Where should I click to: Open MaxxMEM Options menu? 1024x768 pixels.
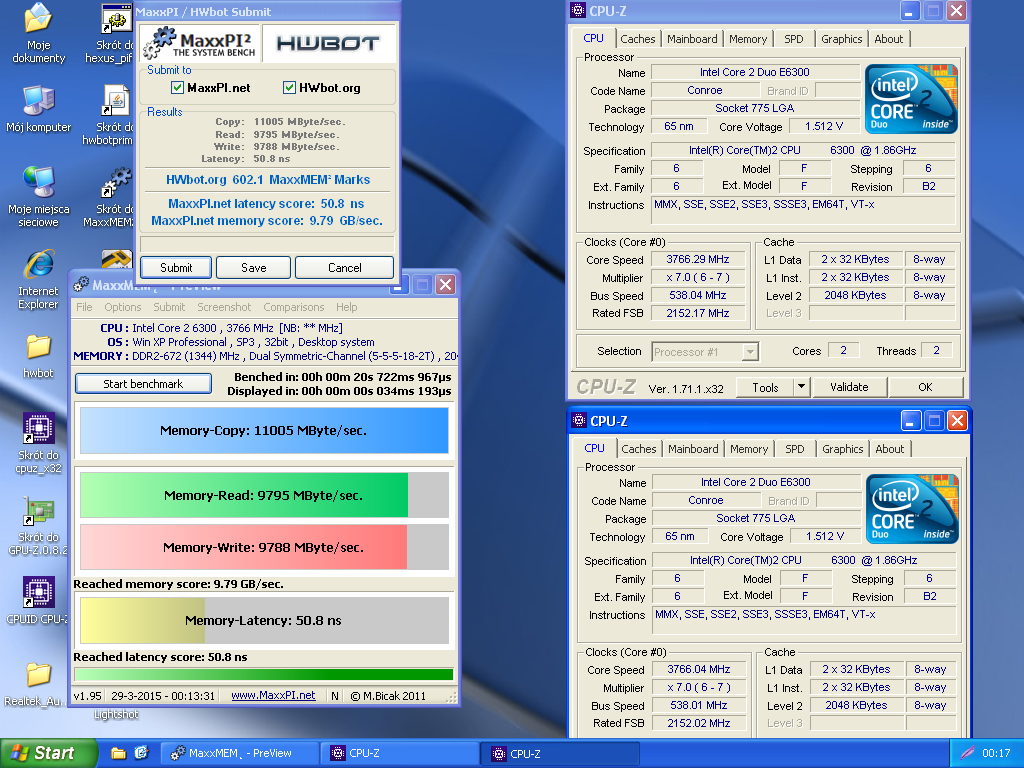(x=123, y=307)
